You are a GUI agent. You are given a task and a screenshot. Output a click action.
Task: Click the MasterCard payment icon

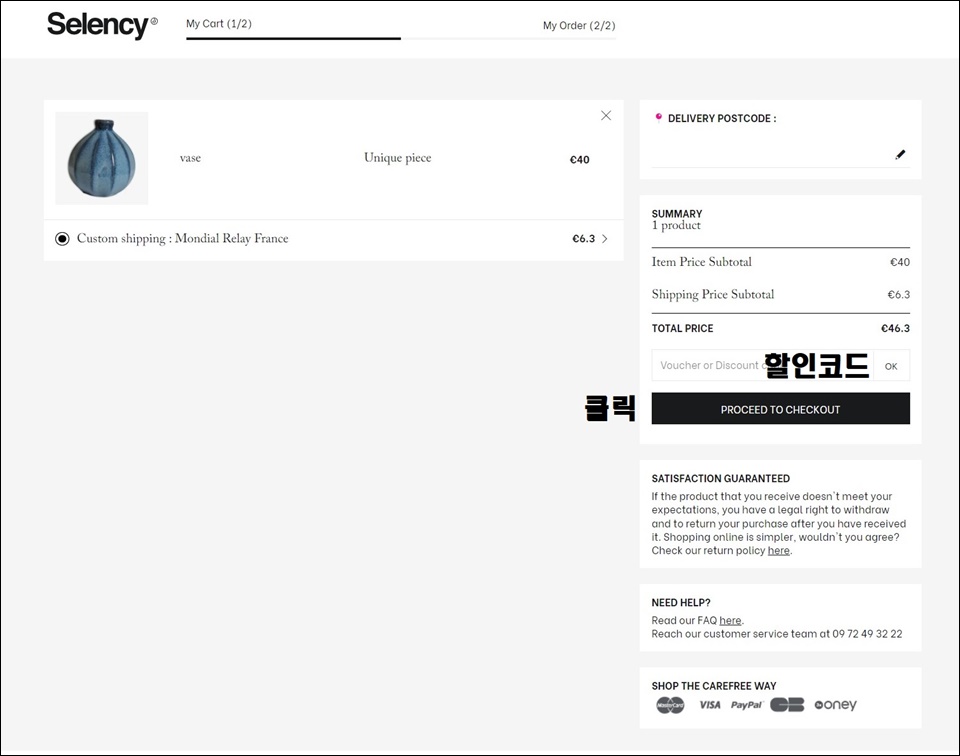[x=670, y=705]
